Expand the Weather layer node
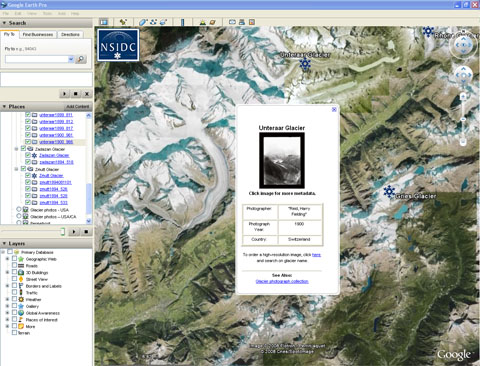The width and height of the screenshot is (480, 366). point(7,299)
